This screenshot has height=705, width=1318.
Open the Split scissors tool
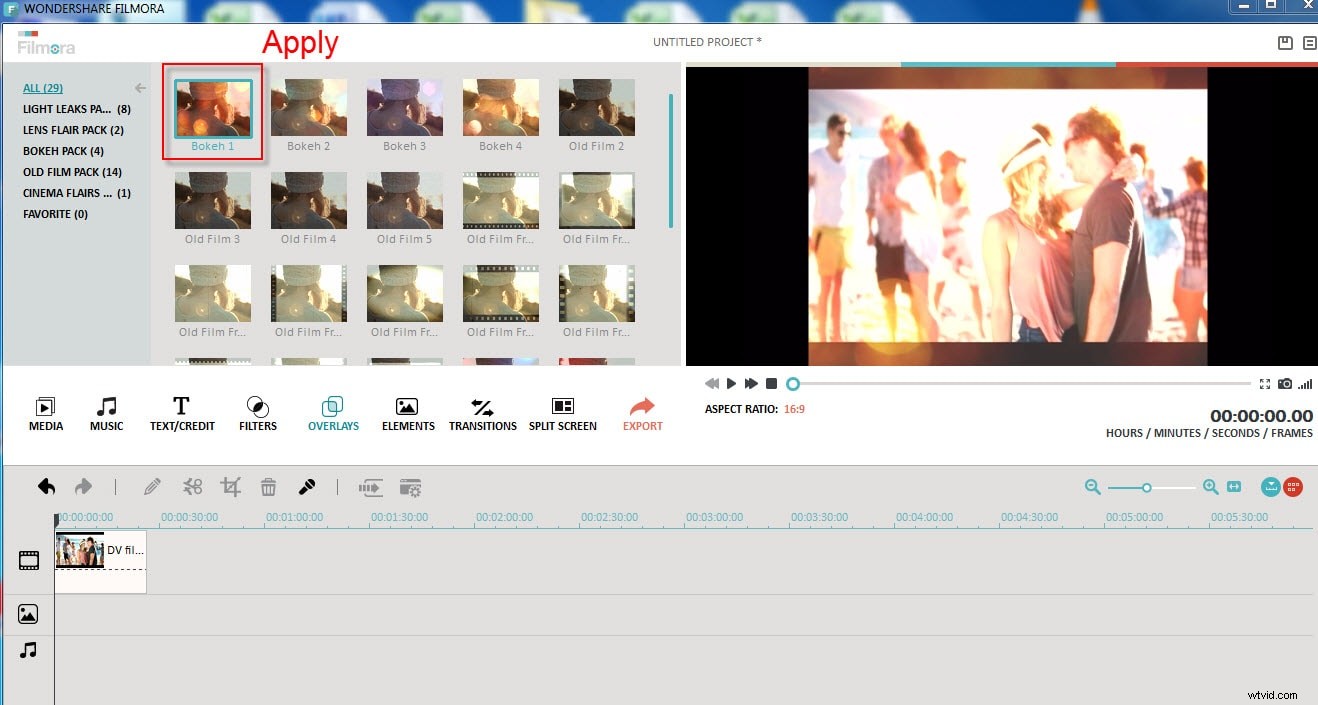point(192,487)
